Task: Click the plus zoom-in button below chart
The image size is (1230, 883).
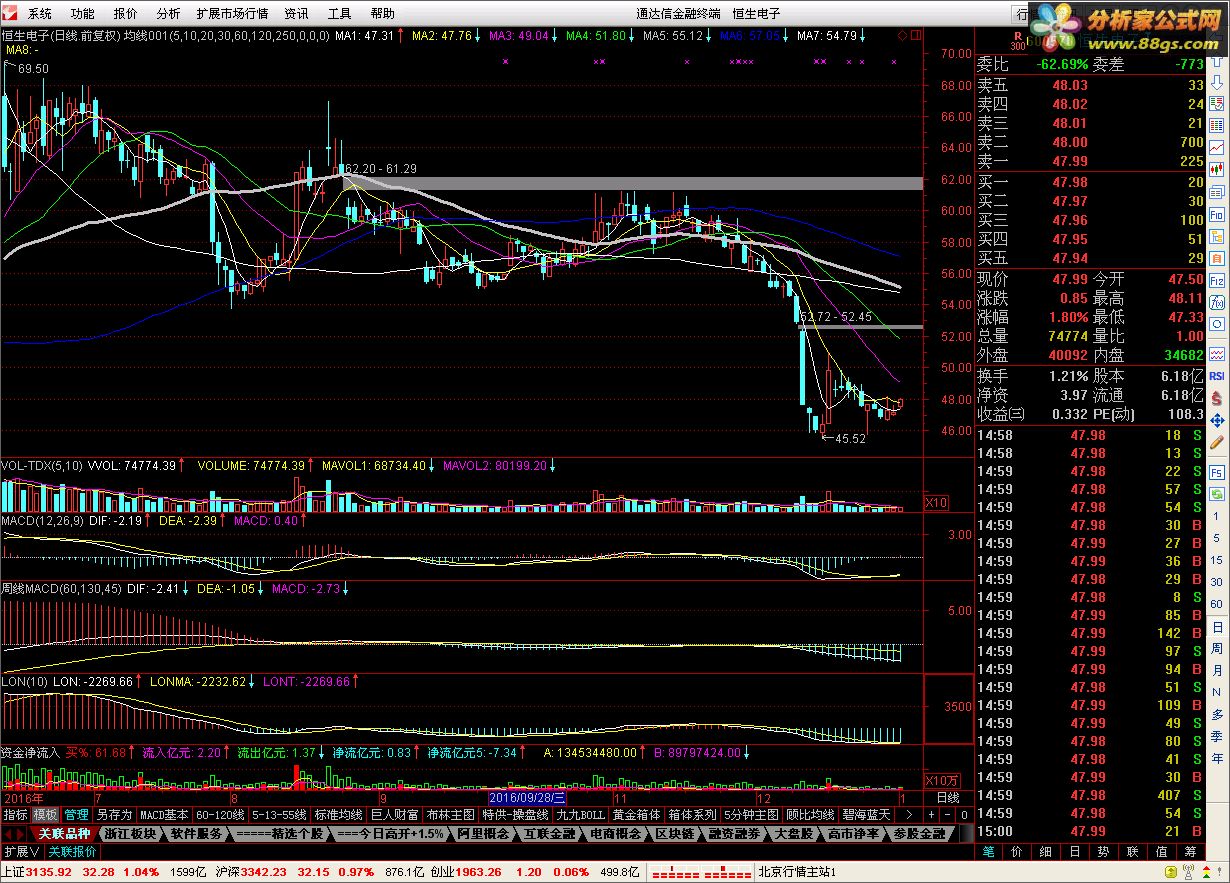Action: (931, 814)
